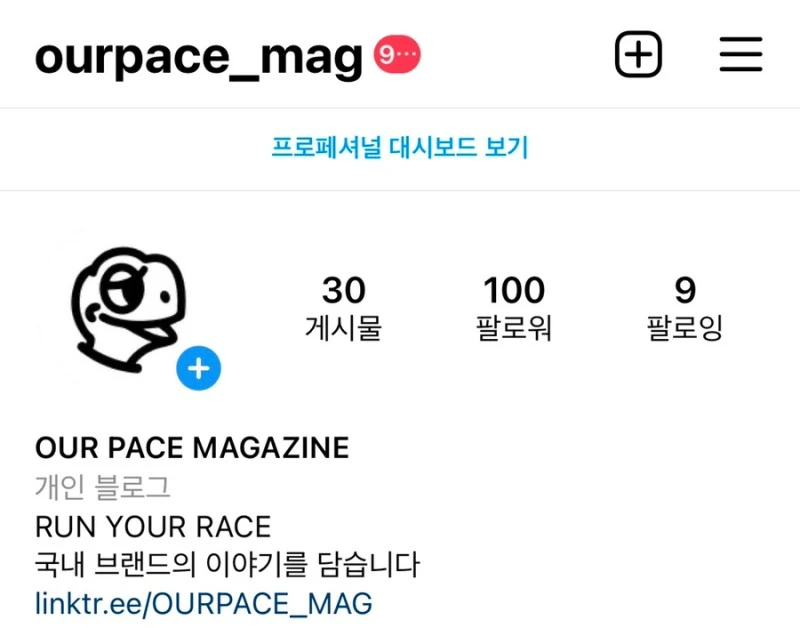Tap the 개인 블로그 category label

102,487
